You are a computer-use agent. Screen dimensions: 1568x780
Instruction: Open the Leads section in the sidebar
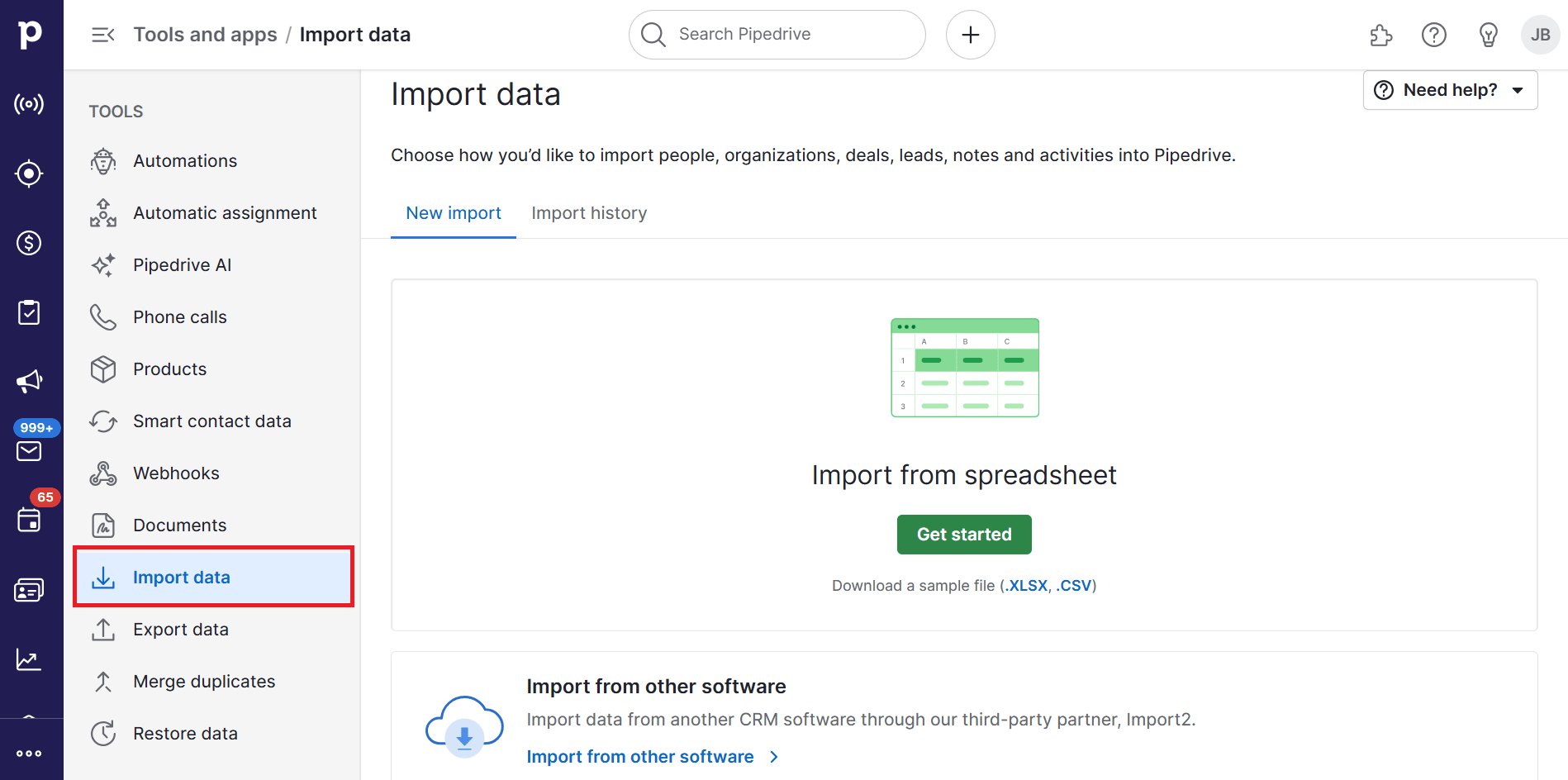tap(30, 104)
